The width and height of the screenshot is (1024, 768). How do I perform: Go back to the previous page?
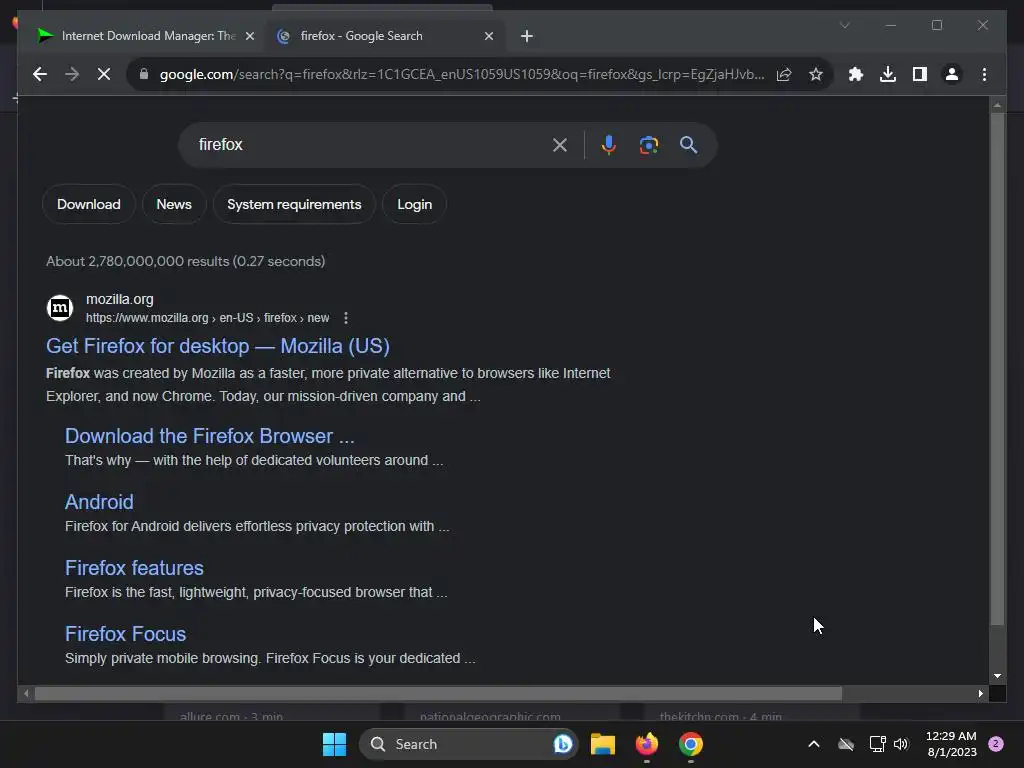pyautogui.click(x=40, y=74)
